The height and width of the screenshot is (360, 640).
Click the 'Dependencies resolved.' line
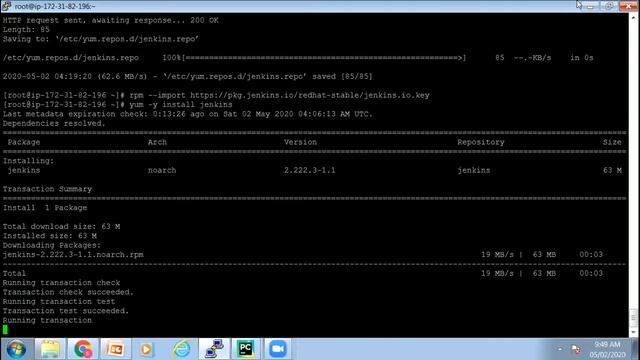click(x=54, y=124)
